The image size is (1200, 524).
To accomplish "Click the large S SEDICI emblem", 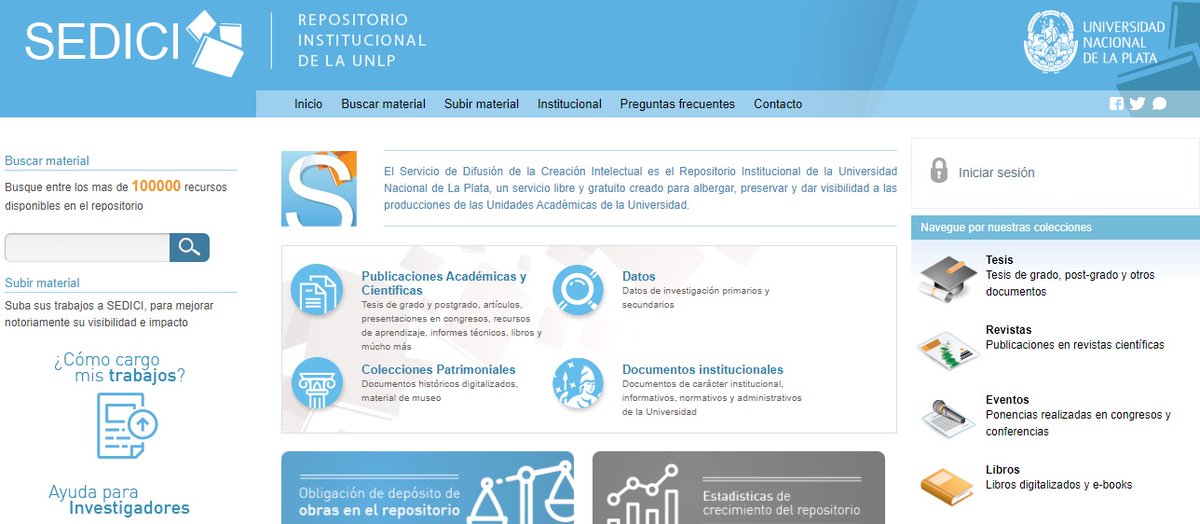I will coord(319,188).
